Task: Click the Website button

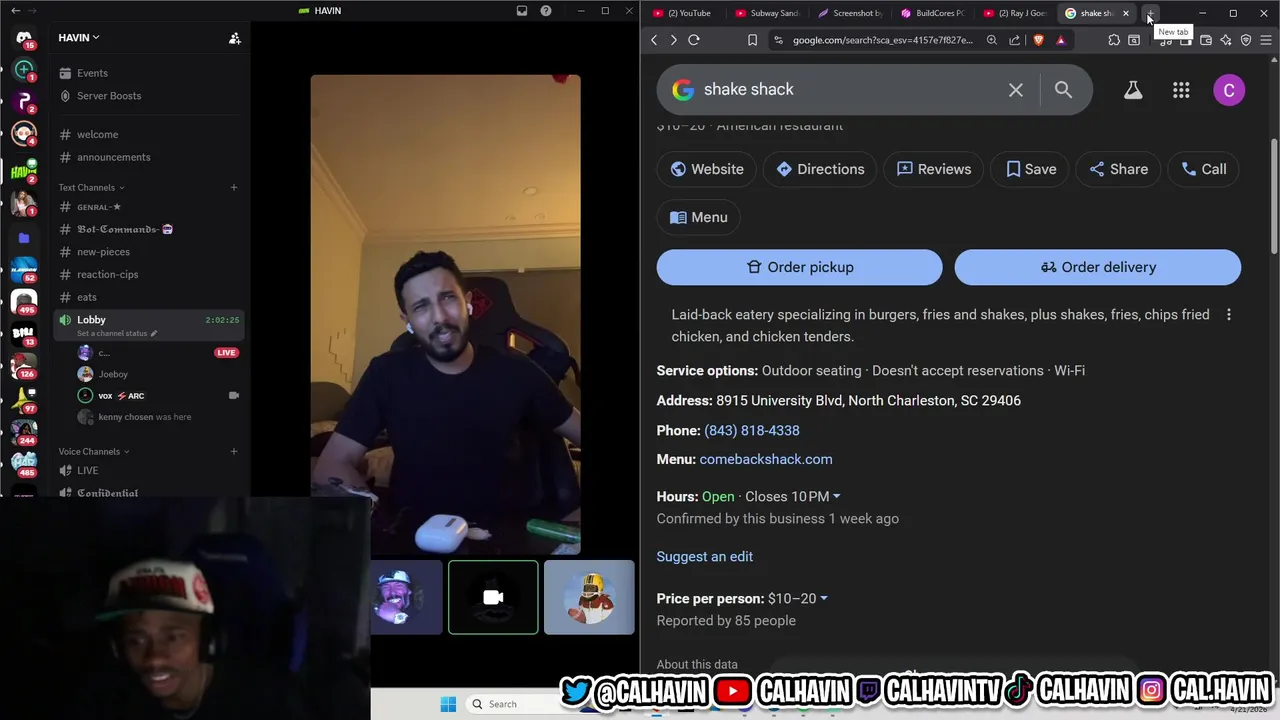Action: coord(707,169)
